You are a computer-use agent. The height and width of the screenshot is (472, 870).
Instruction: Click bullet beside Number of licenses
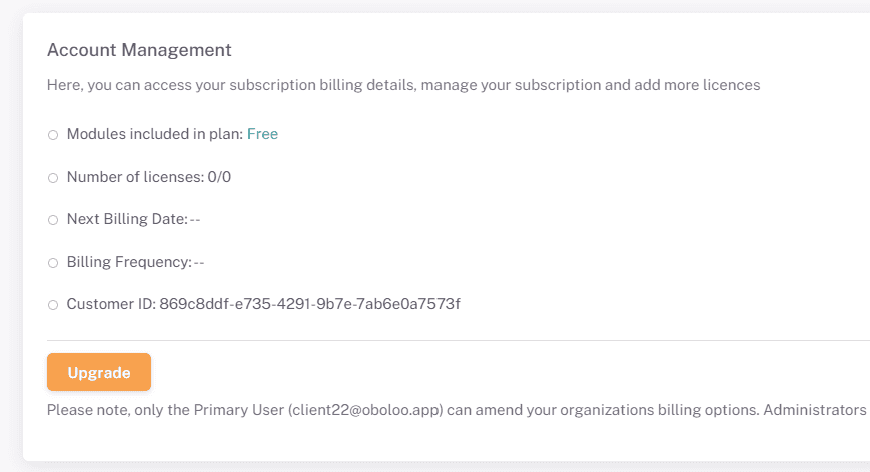53,178
